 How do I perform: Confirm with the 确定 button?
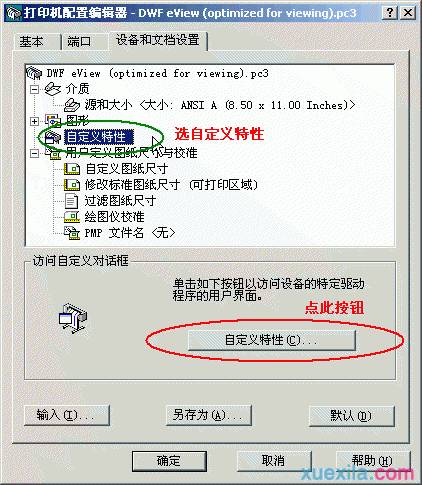pyautogui.click(x=169, y=461)
